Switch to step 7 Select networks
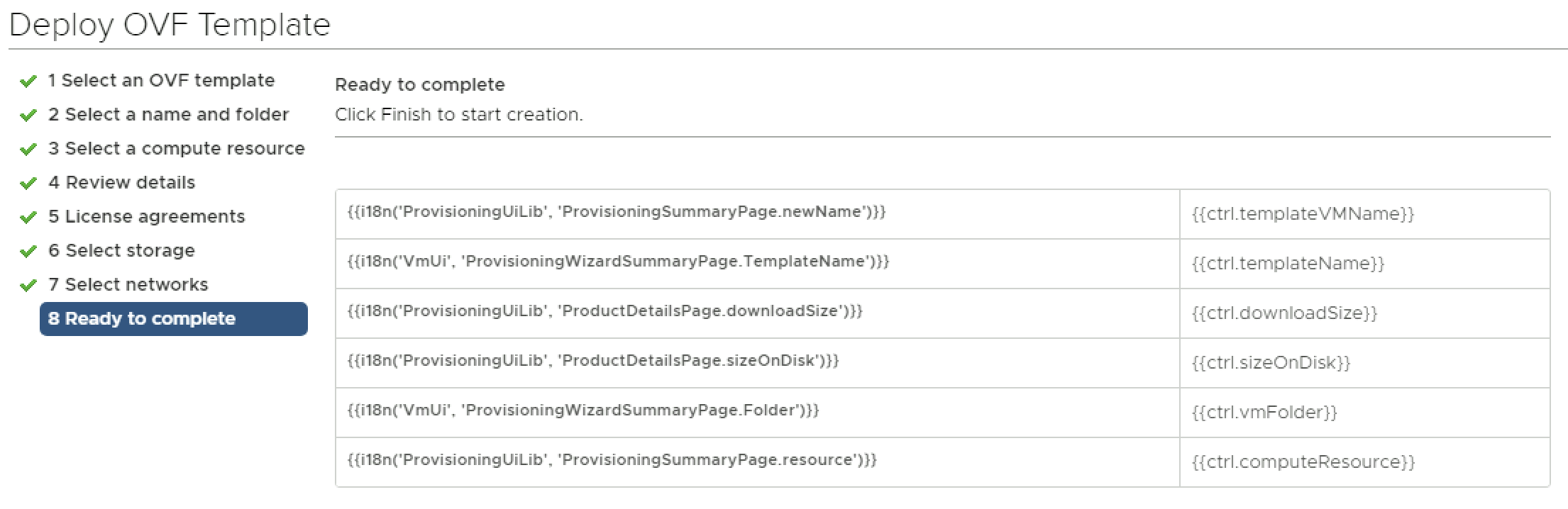This screenshot has height=509, width=1568. point(128,285)
